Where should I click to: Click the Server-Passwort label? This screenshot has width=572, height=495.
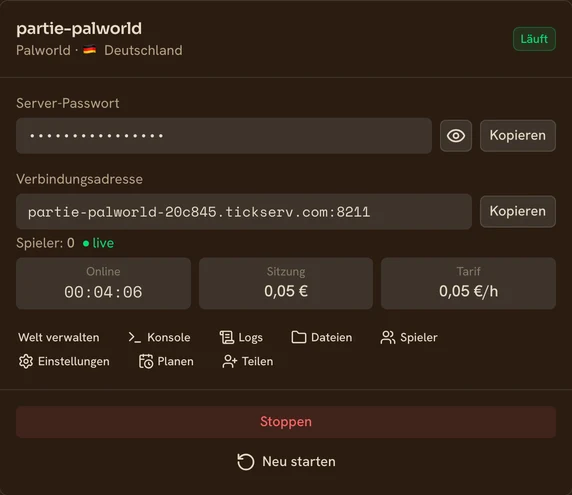tap(67, 103)
